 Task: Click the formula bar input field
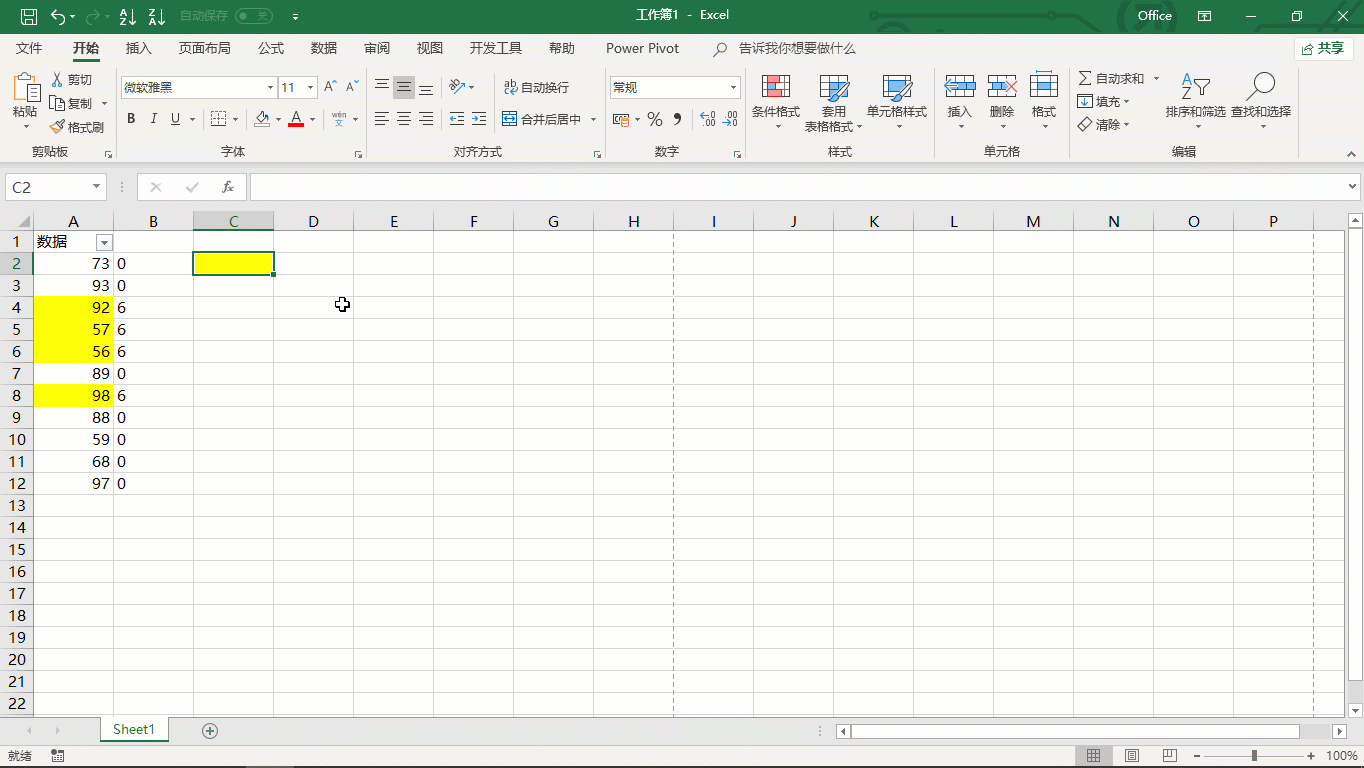[x=796, y=187]
